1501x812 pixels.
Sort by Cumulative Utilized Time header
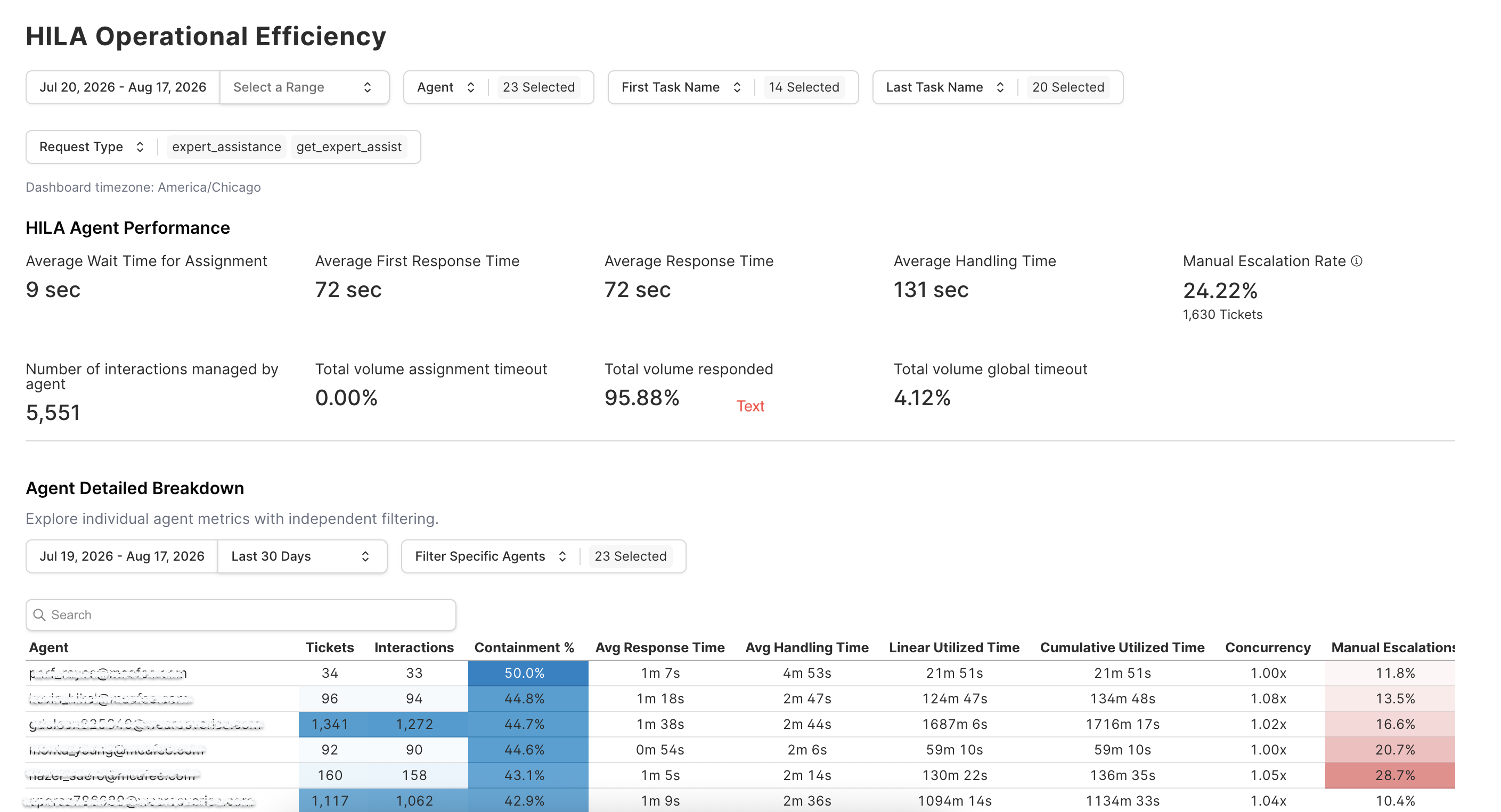(1122, 647)
